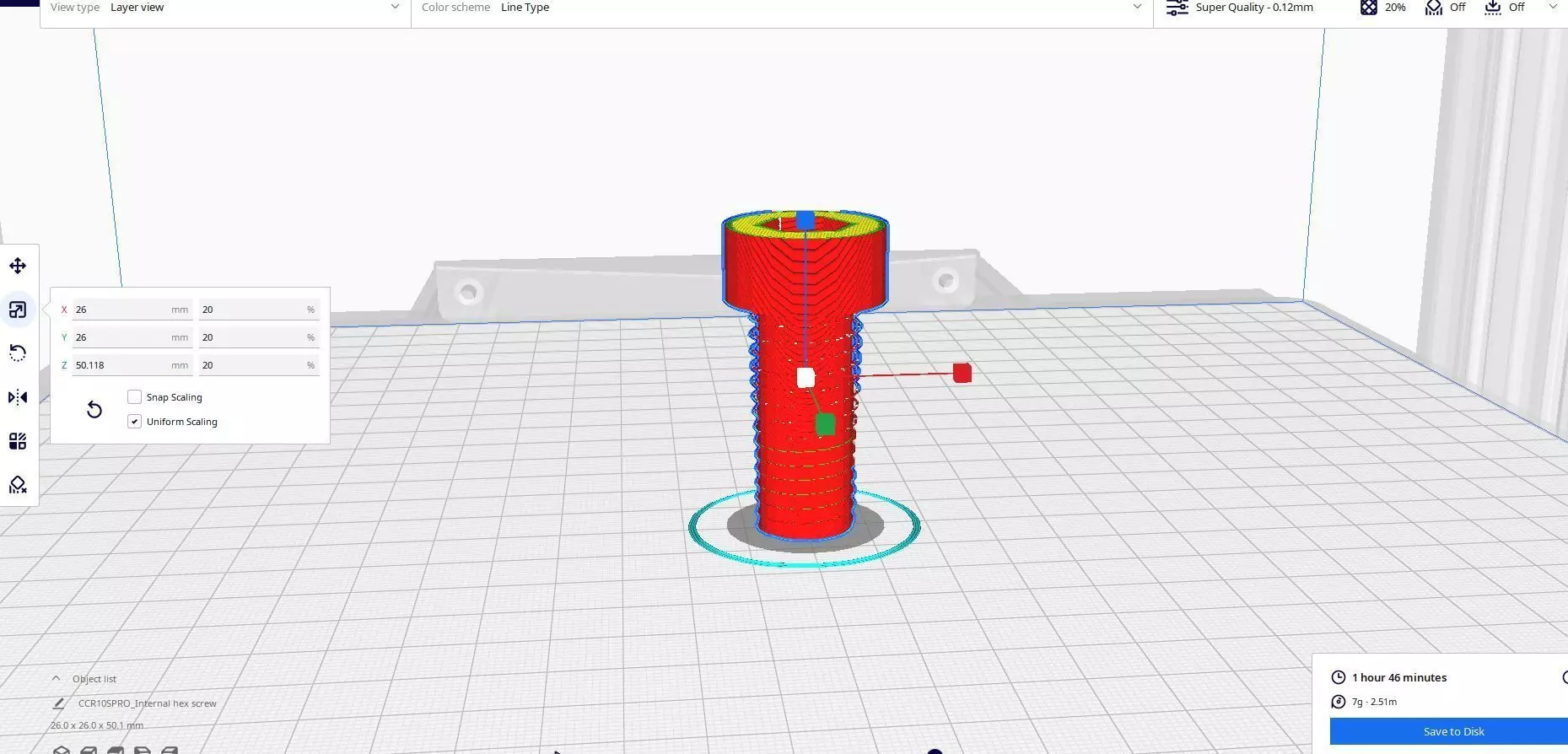Open the Support Blocker tool
Screen dimensions: 1568x754
(x=18, y=485)
